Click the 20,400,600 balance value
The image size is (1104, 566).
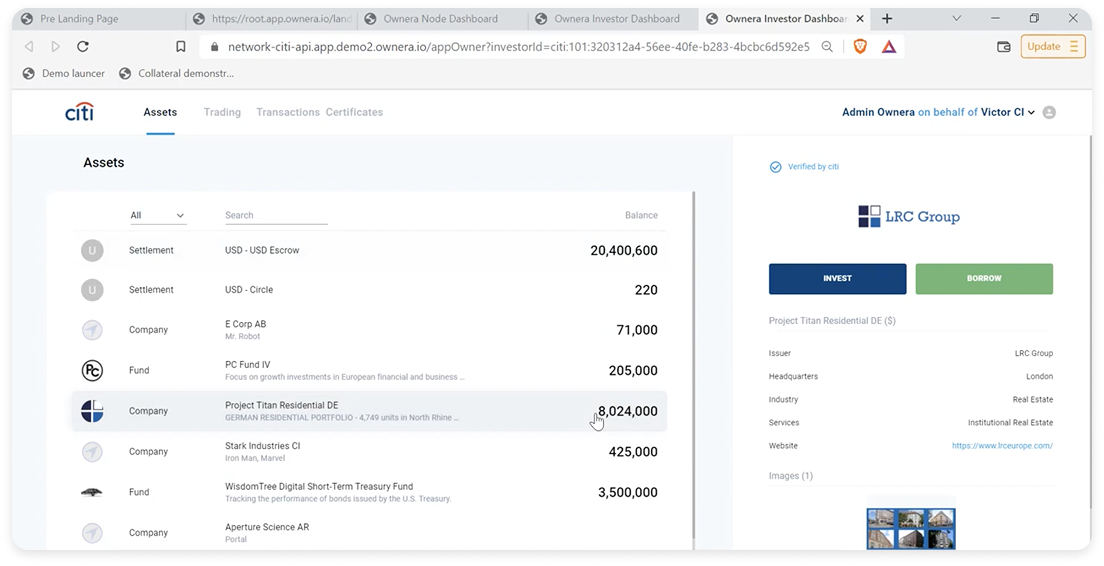click(x=624, y=251)
